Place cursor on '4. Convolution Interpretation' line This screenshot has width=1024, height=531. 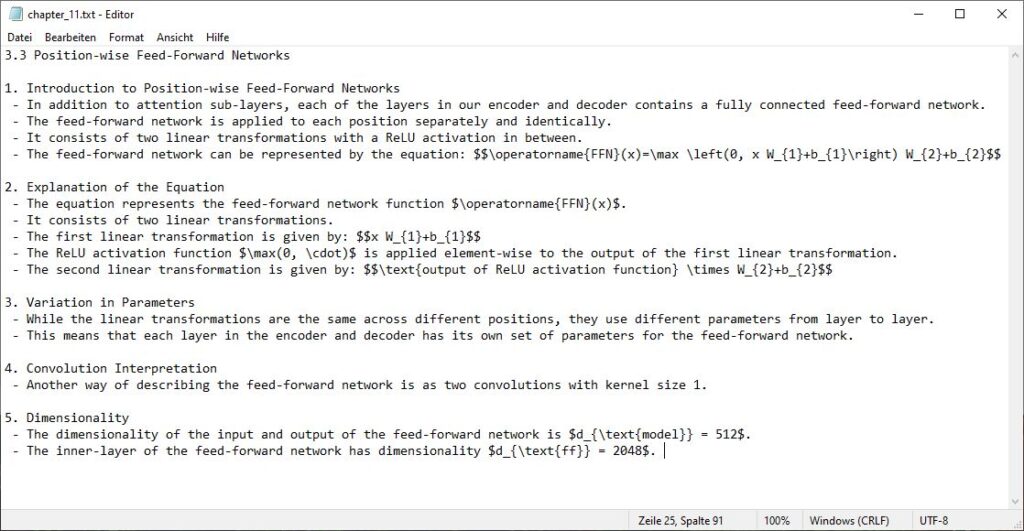click(110, 368)
